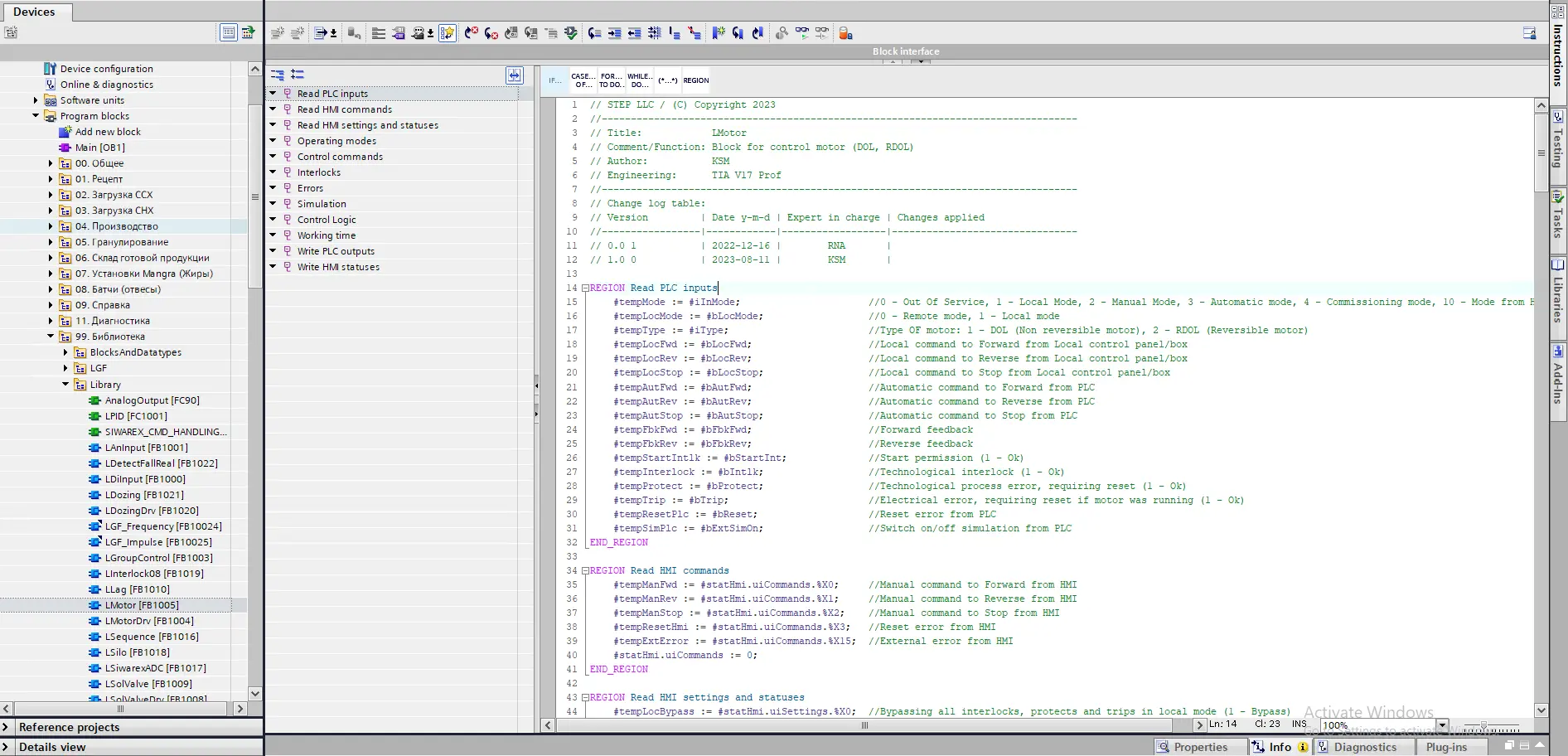Collapse REGION Read PLC inputs at line 14
This screenshot has width=1568, height=756.
pos(585,288)
